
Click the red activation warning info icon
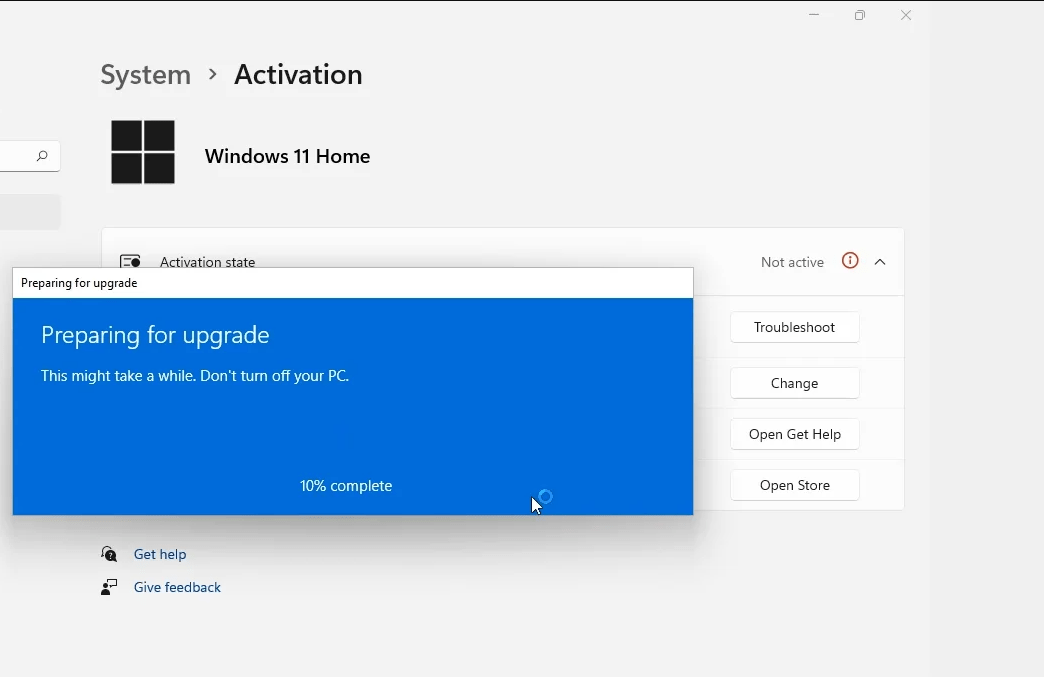pyautogui.click(x=850, y=260)
